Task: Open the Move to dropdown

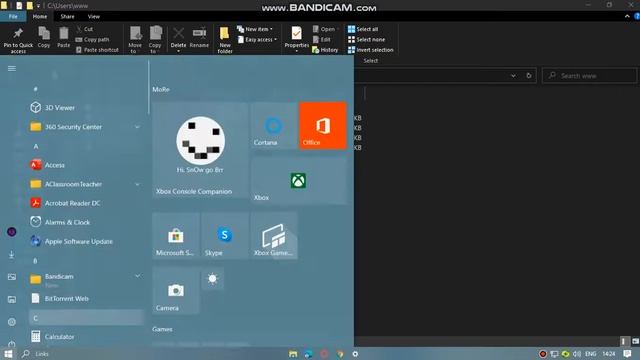Action: tap(135, 40)
